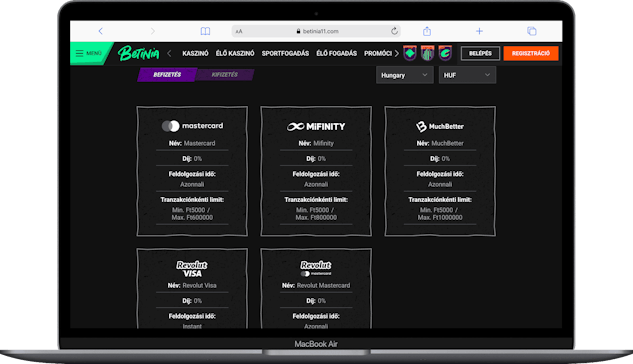Click the aA reader text size control
633x364 pixels.
[239, 31]
